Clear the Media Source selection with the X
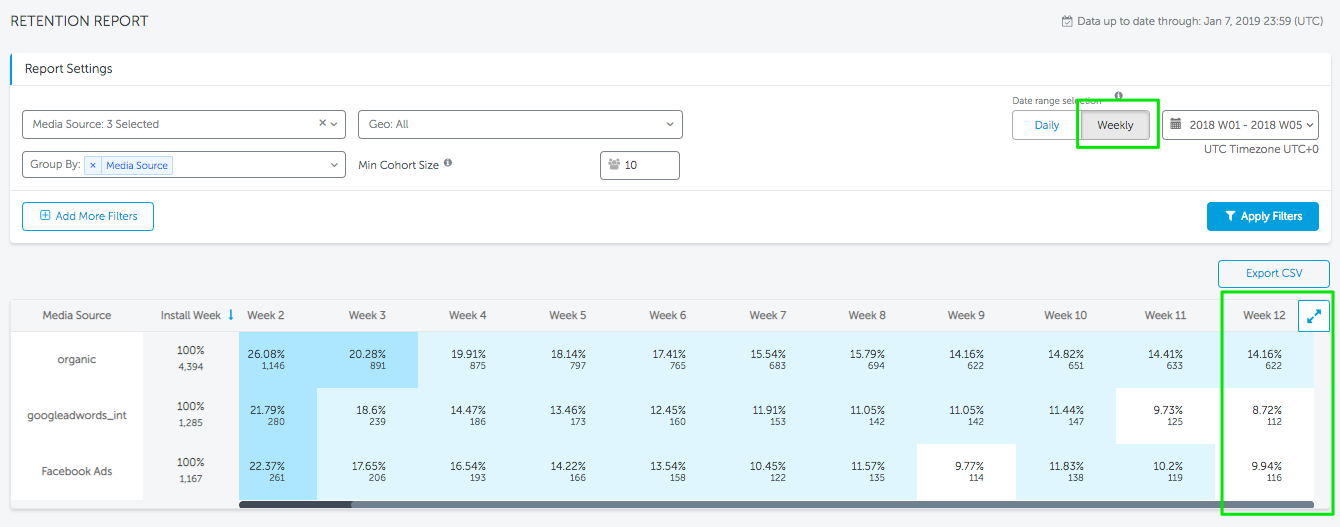This screenshot has height=527, width=1340. (323, 124)
